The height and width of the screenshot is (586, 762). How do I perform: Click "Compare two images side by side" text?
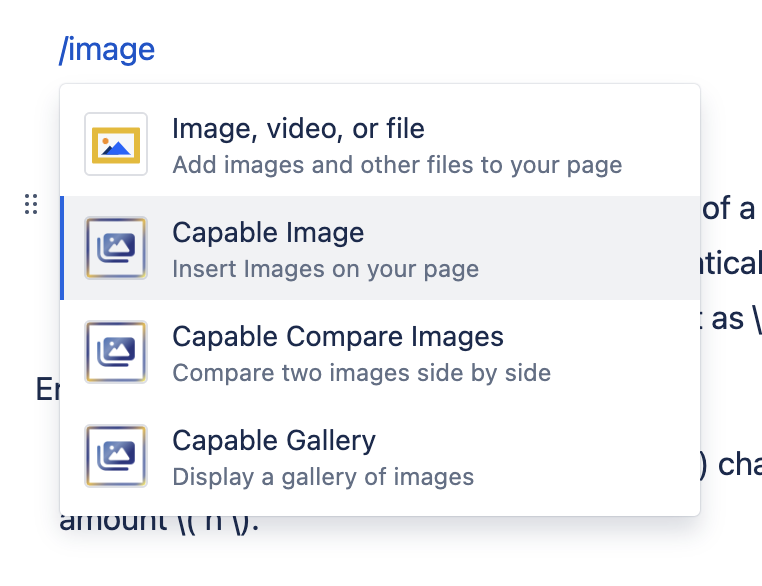(361, 373)
